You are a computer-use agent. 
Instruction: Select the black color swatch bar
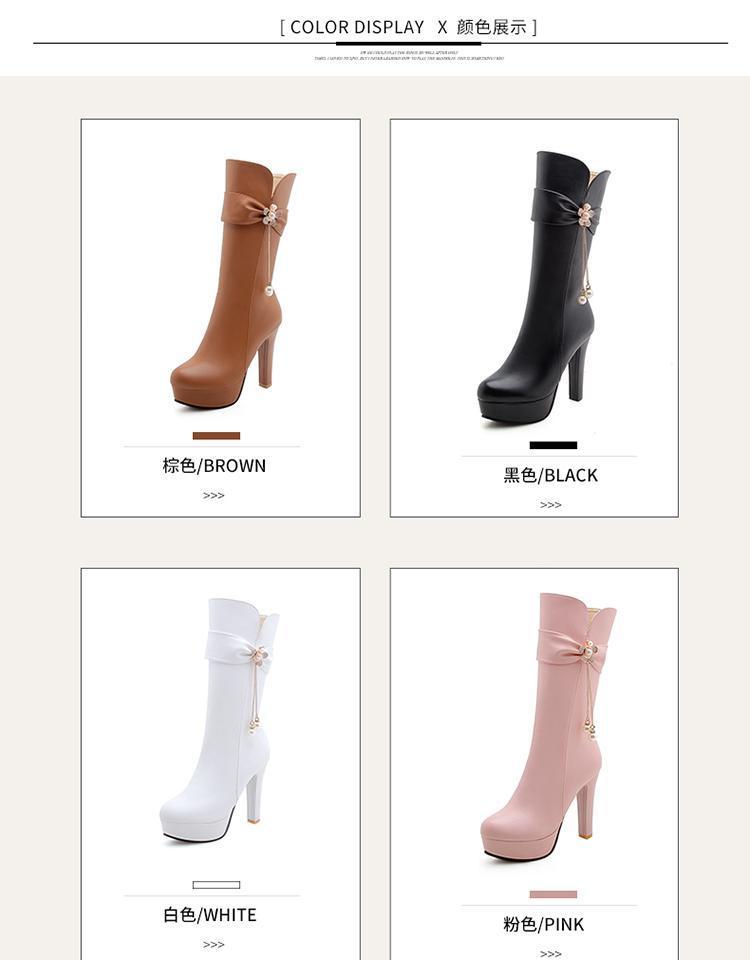[x=553, y=445]
